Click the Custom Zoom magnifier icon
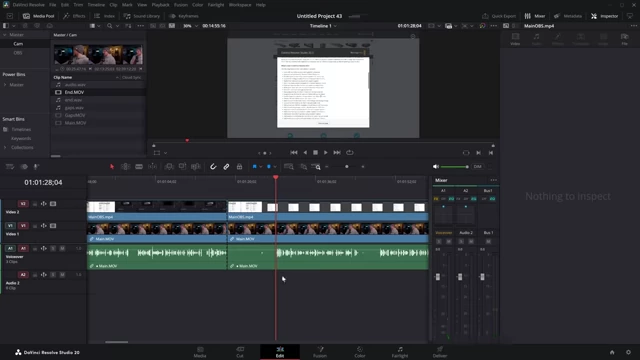The height and width of the screenshot is (360, 640). coord(316,167)
